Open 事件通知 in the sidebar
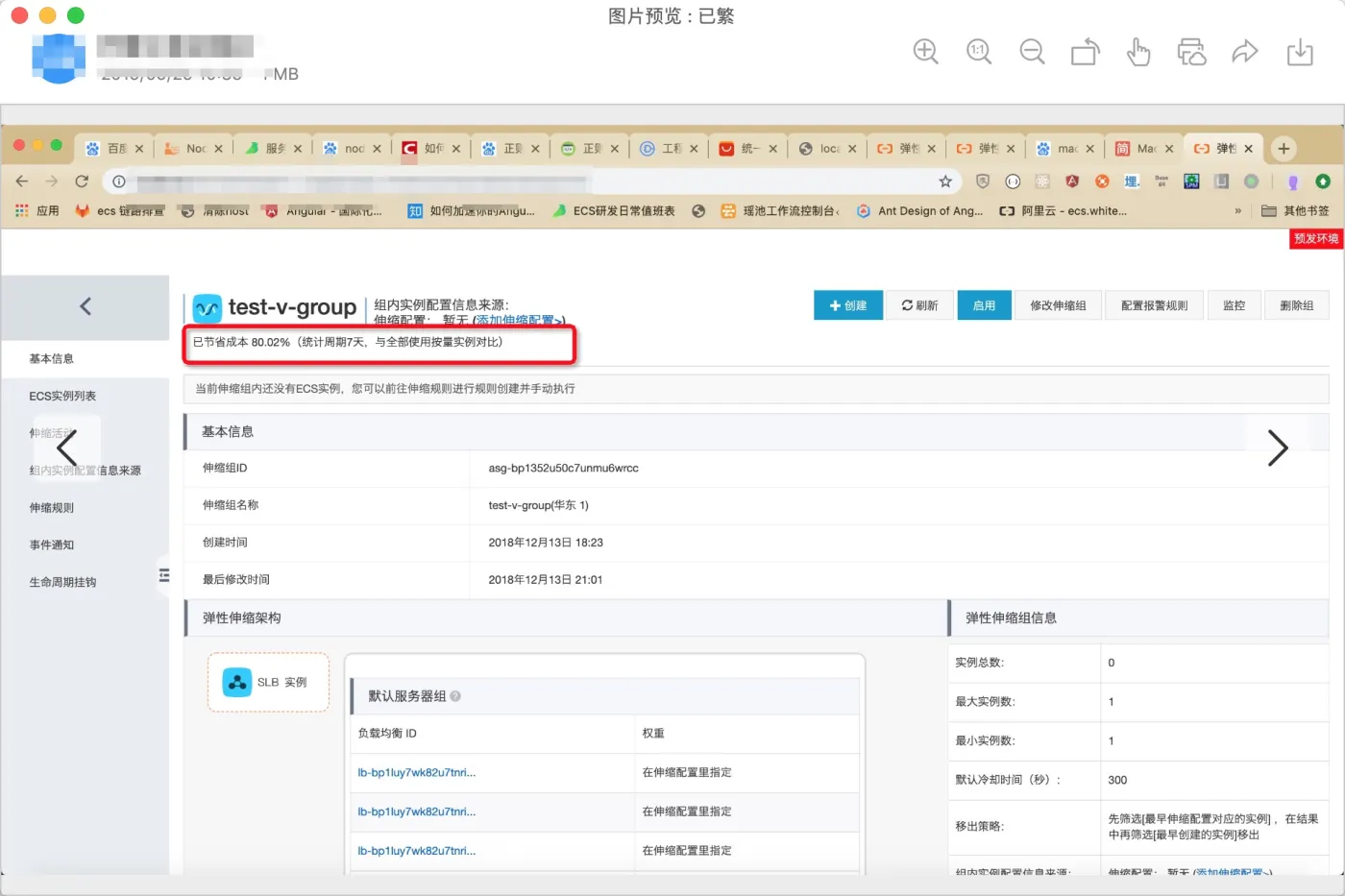 [52, 545]
